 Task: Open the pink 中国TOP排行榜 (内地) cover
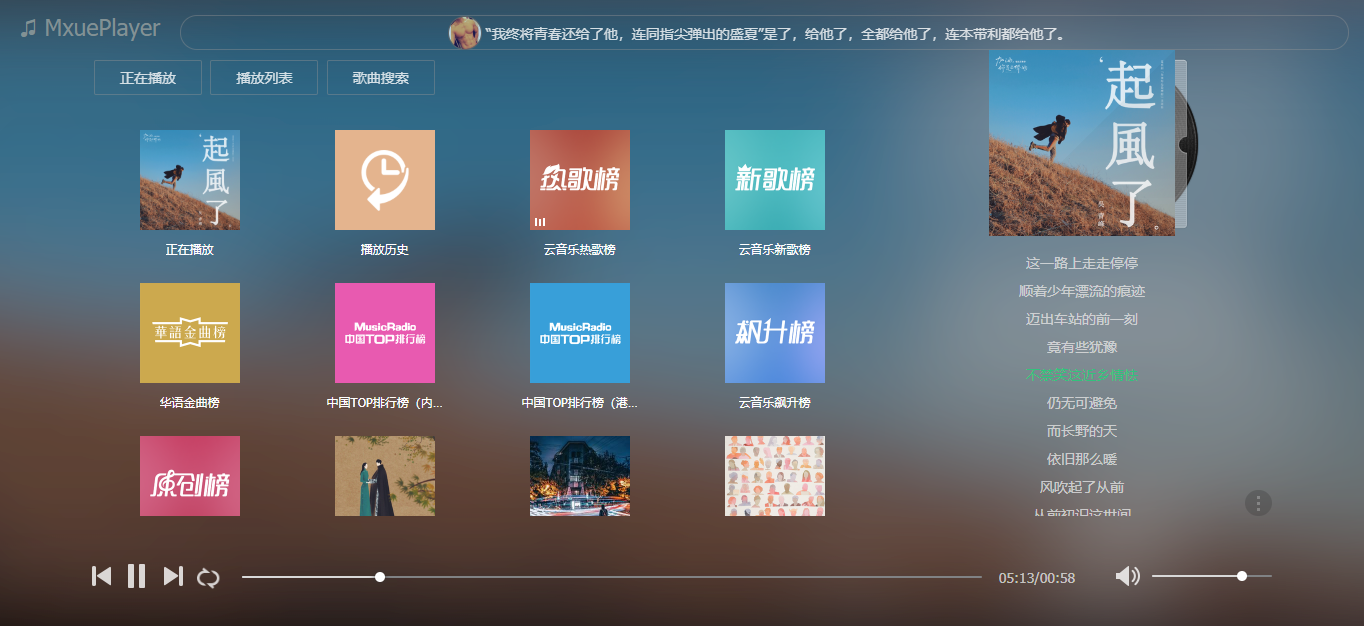click(x=385, y=333)
